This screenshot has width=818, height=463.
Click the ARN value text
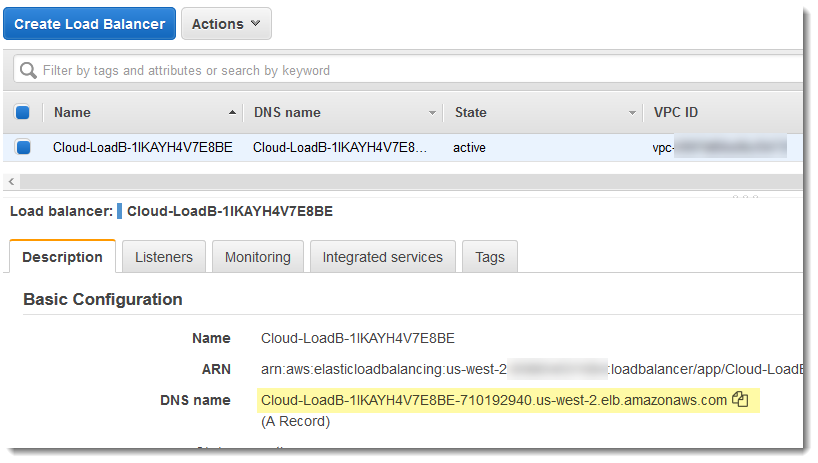pos(532,369)
